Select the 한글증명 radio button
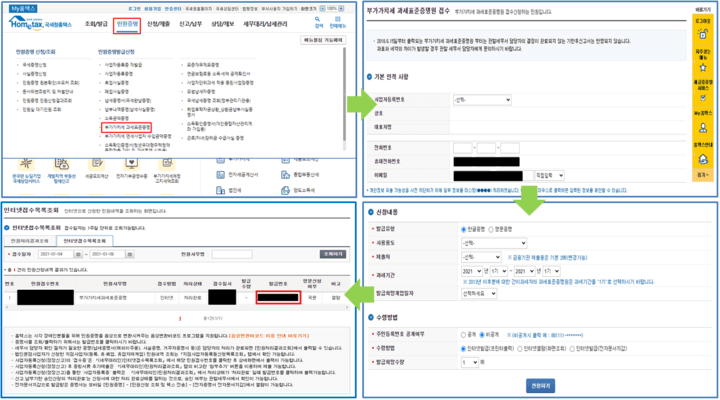Viewport: 720px width, 400px height. 463,229
